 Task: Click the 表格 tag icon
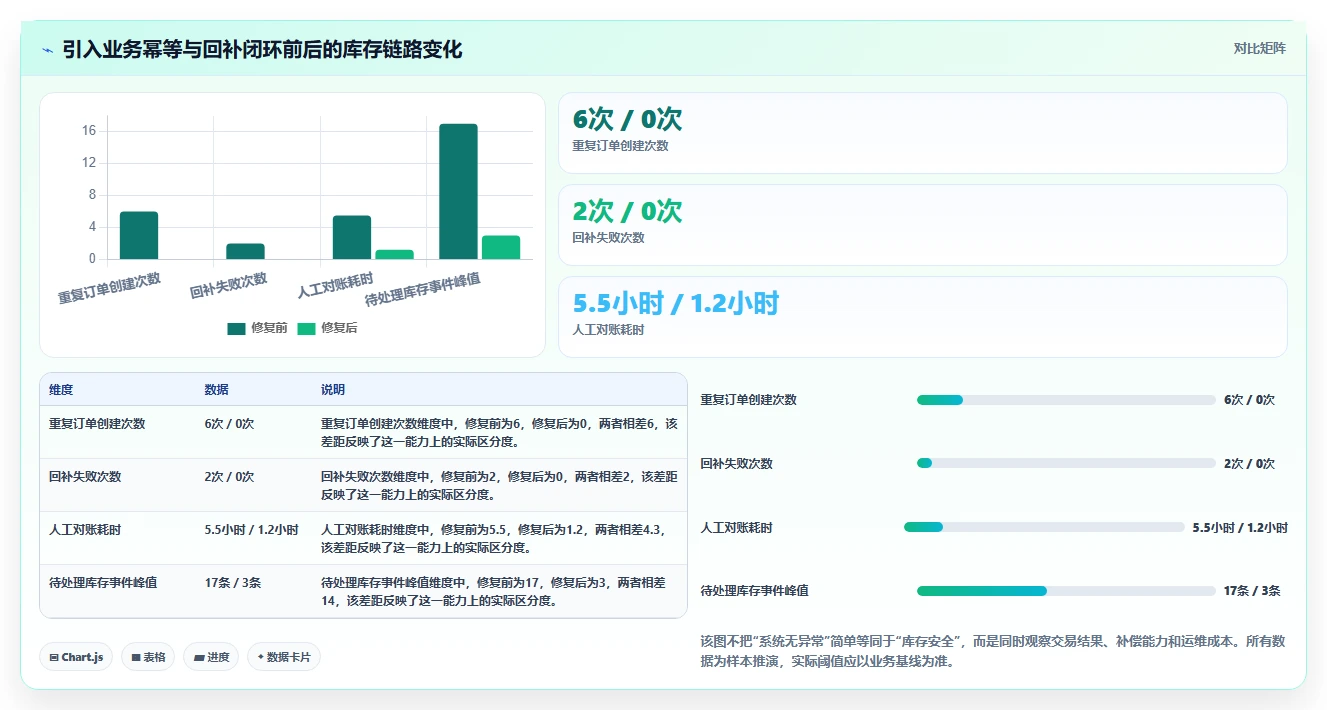pos(135,657)
